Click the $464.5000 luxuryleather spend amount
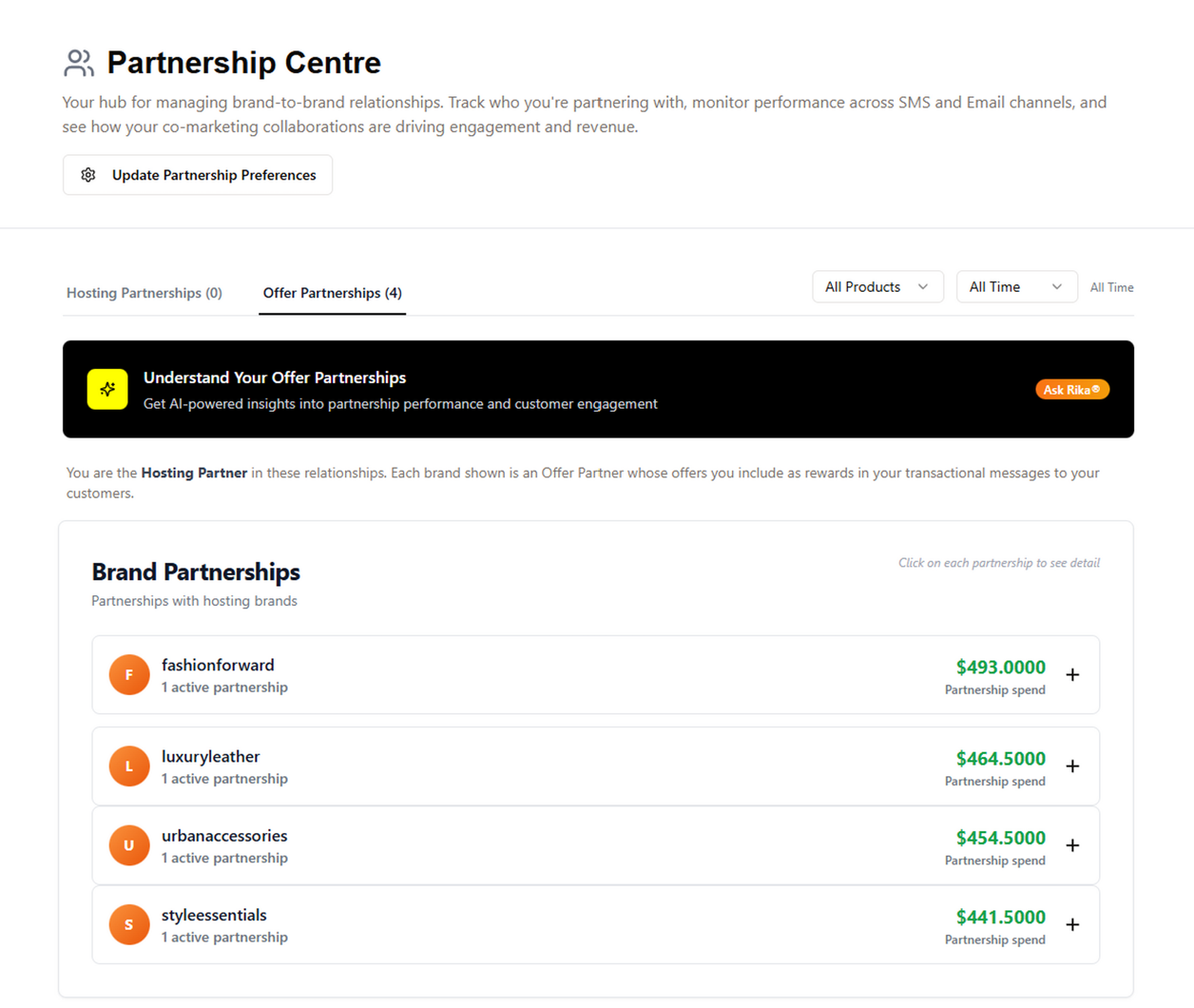Viewport: 1194px width, 1008px height. 1000,759
